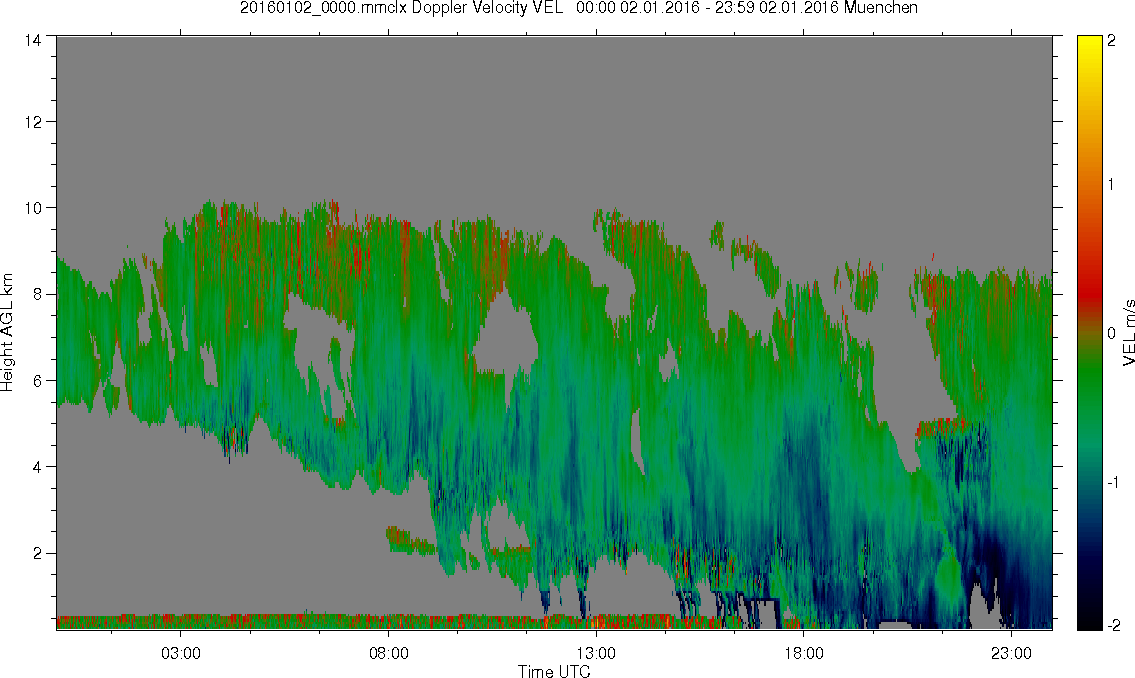This screenshot has height=678, width=1135.
Task: Click the colorbar '1' value label
Action: 1111,185
